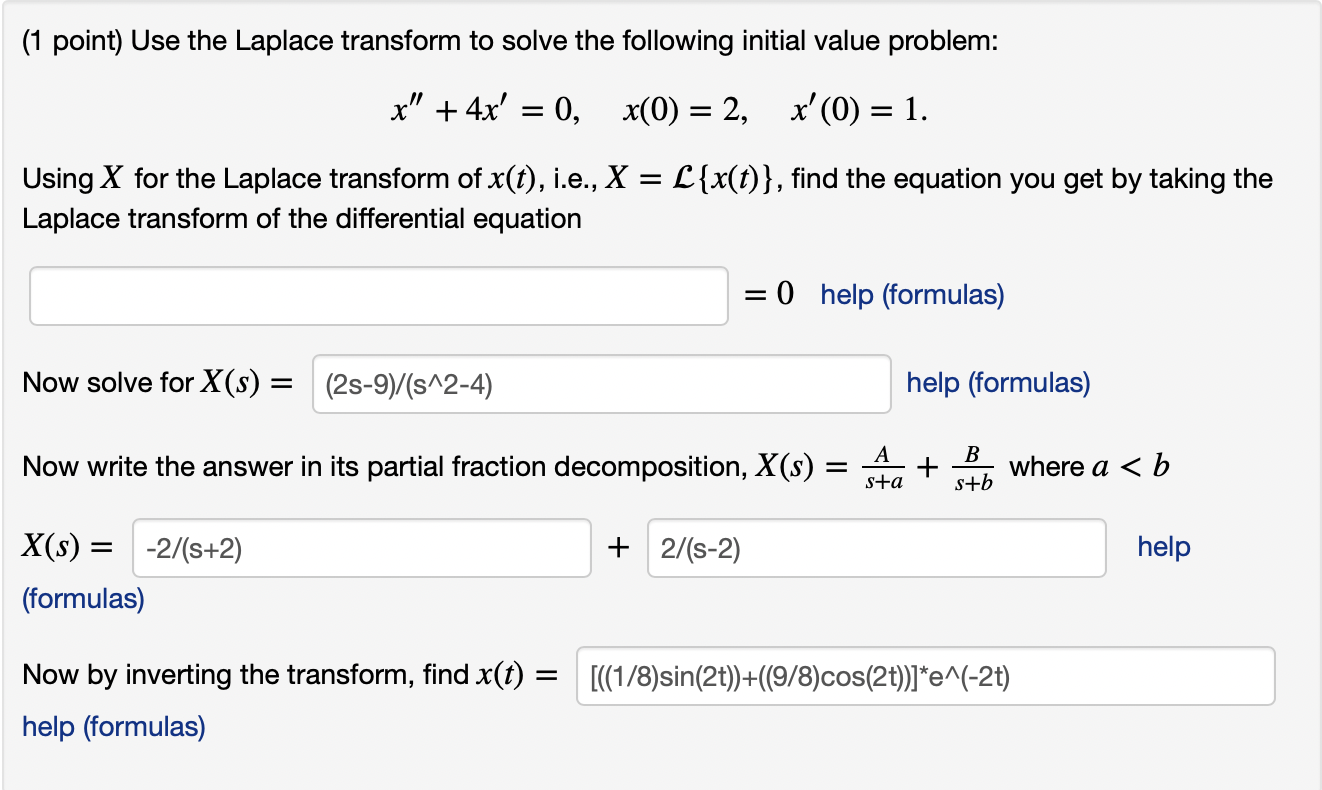1322x790 pixels.
Task: Open help (formulas) at the bottom of the problem
Action: (x=113, y=727)
